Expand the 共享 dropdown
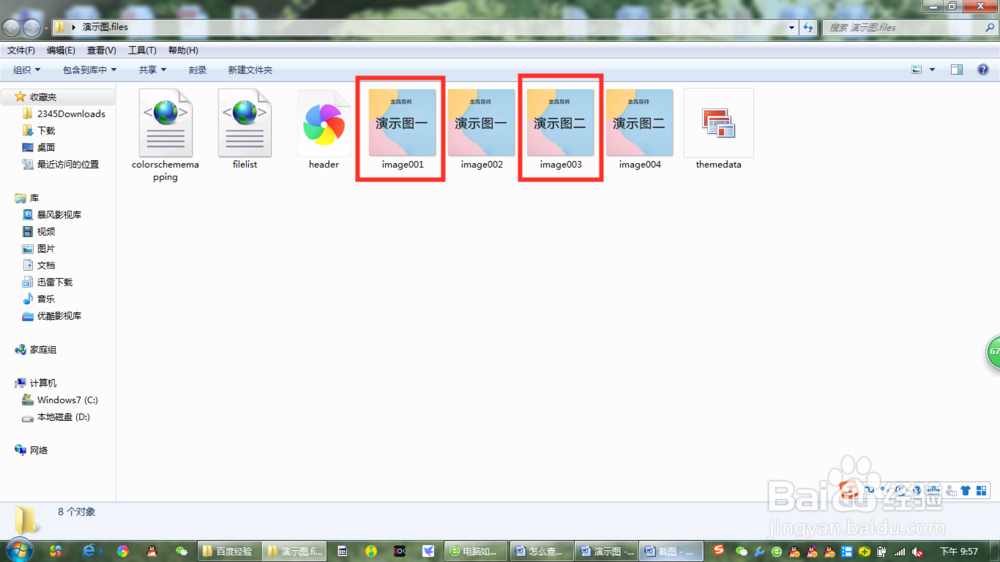The width and height of the screenshot is (1000, 562). tap(152, 70)
